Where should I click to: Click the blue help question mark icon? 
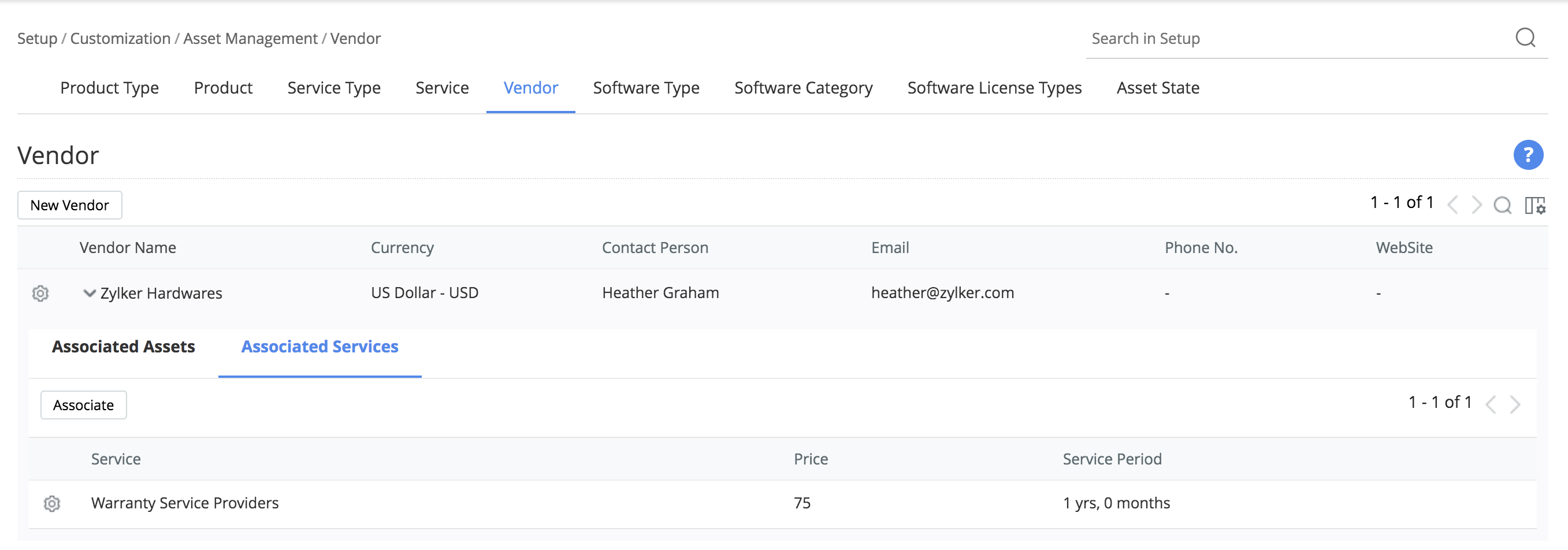[1528, 155]
